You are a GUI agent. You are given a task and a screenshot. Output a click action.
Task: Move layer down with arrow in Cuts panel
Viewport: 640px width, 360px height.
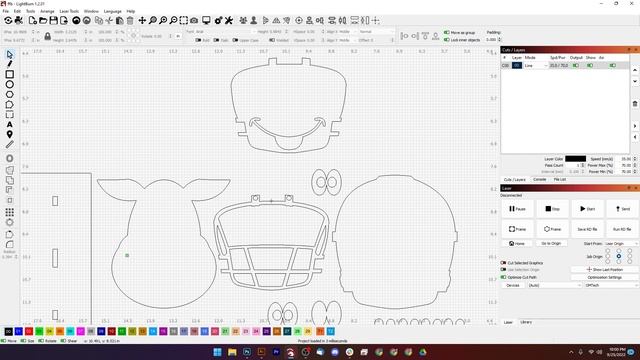point(635,81)
